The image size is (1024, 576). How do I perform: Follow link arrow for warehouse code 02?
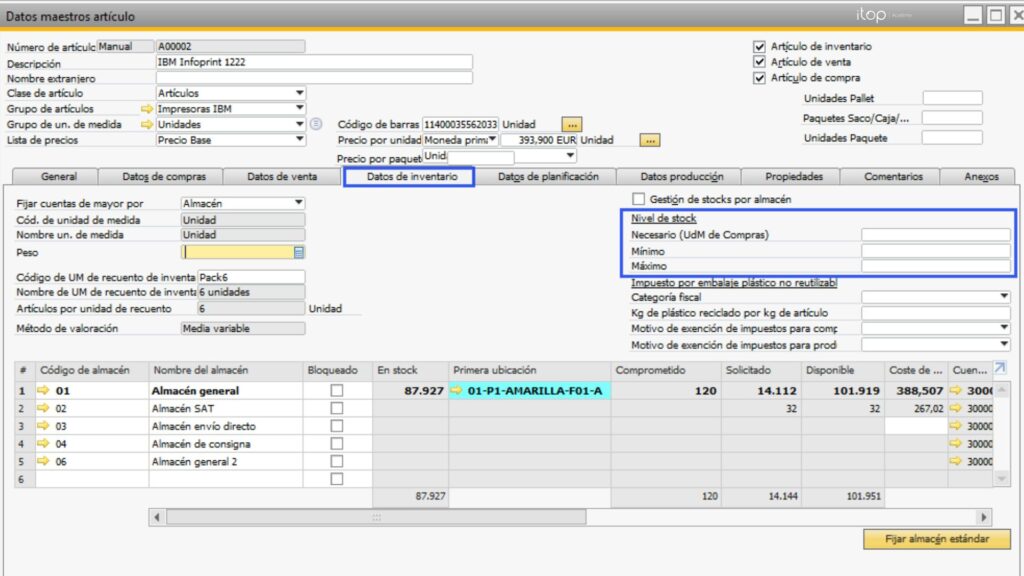44,408
